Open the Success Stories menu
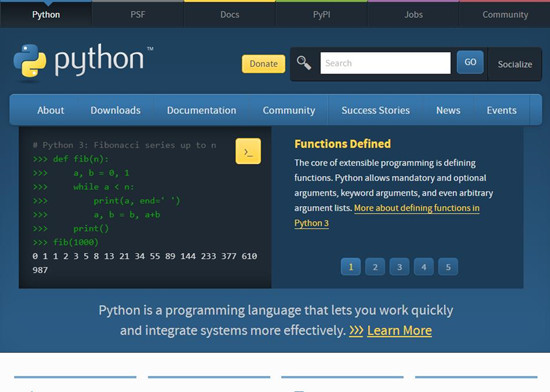The height and width of the screenshot is (392, 550). 376,110
